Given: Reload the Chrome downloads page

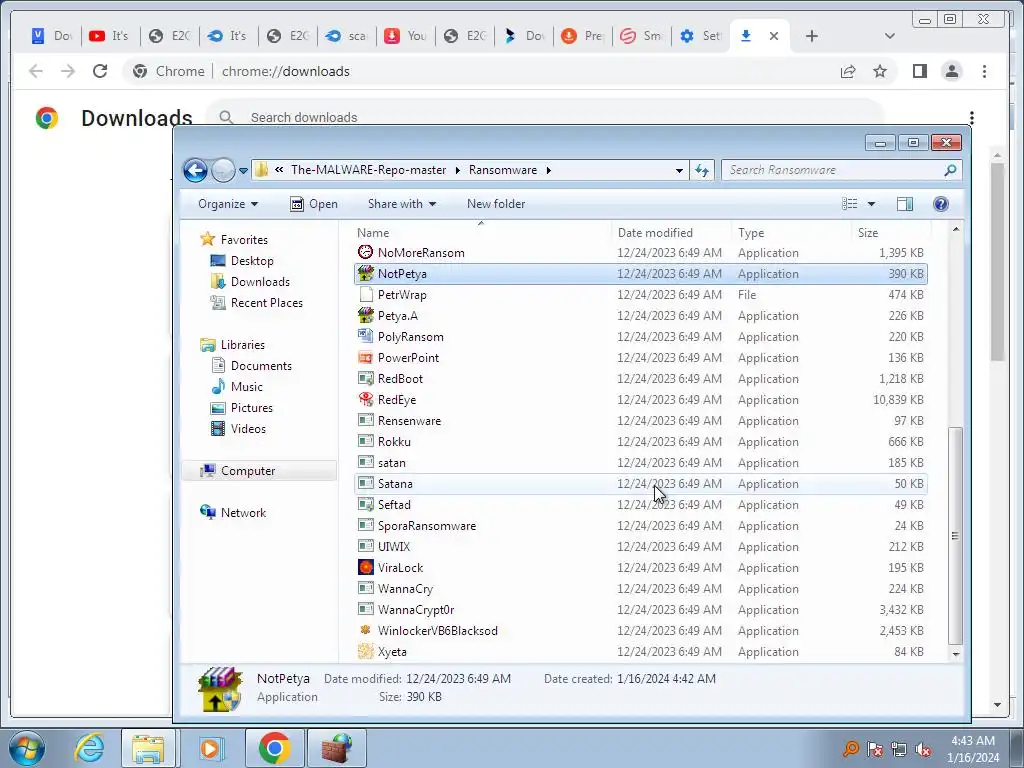Looking at the screenshot, I should pos(100,71).
